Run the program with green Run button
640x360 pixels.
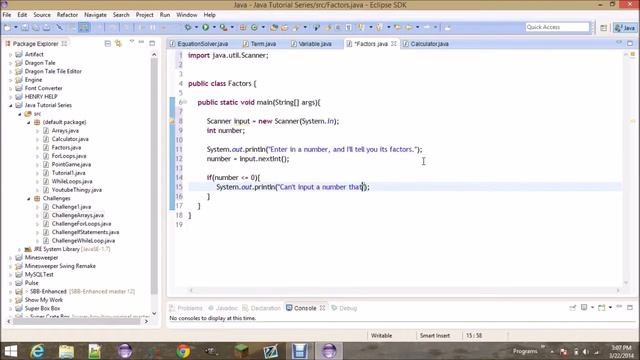coord(205,27)
